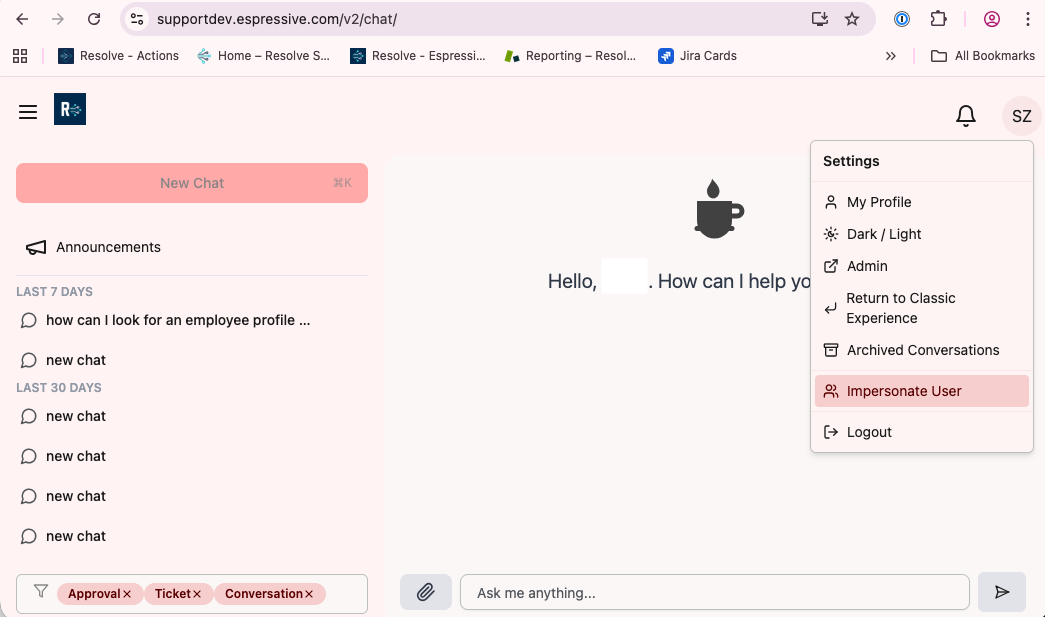This screenshot has height=617, width=1045.
Task: Remove the Ticket filter chip
Action: tap(199, 593)
